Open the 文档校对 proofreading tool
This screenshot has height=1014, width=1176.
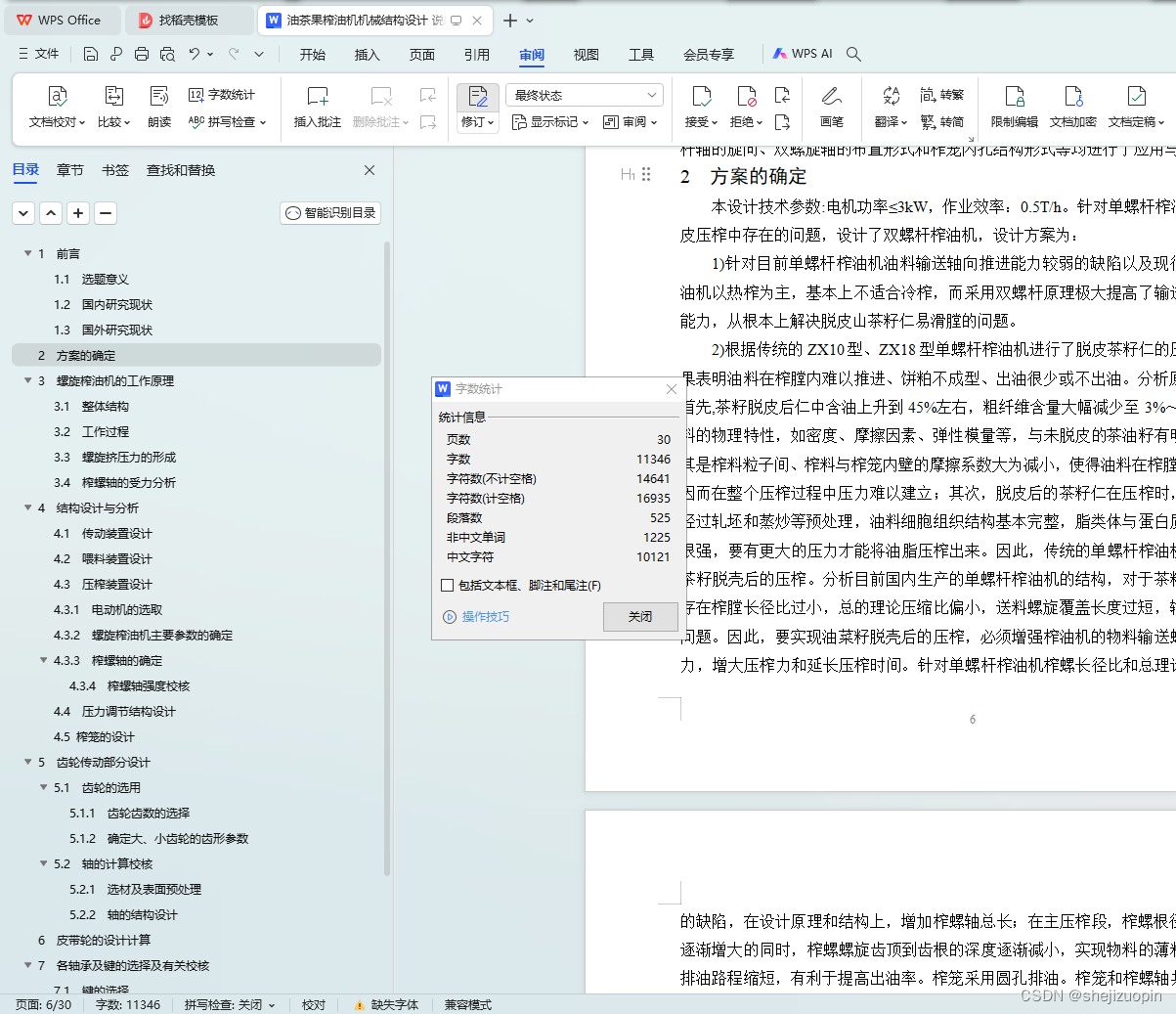click(x=58, y=108)
